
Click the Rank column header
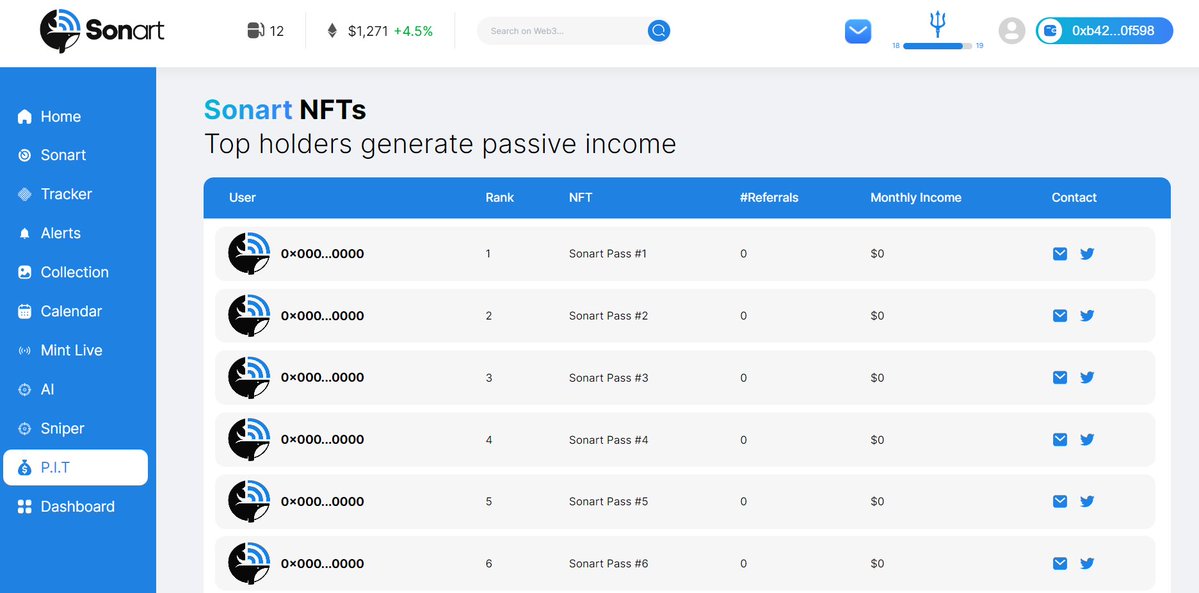pyautogui.click(x=499, y=197)
